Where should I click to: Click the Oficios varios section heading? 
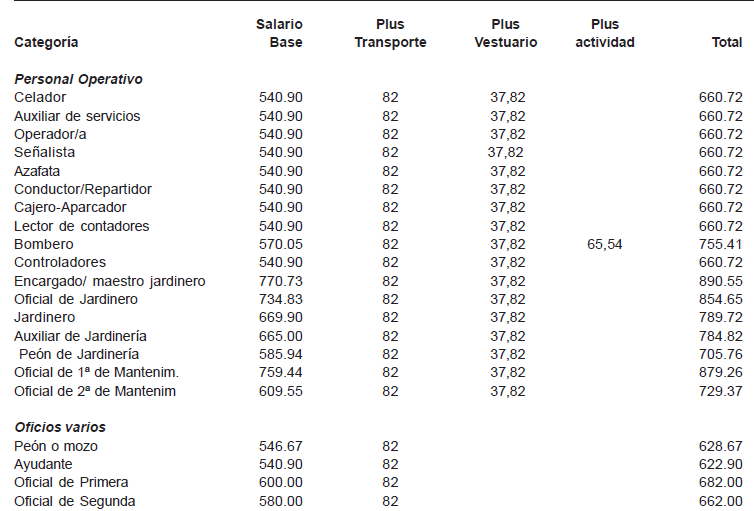pyautogui.click(x=60, y=427)
